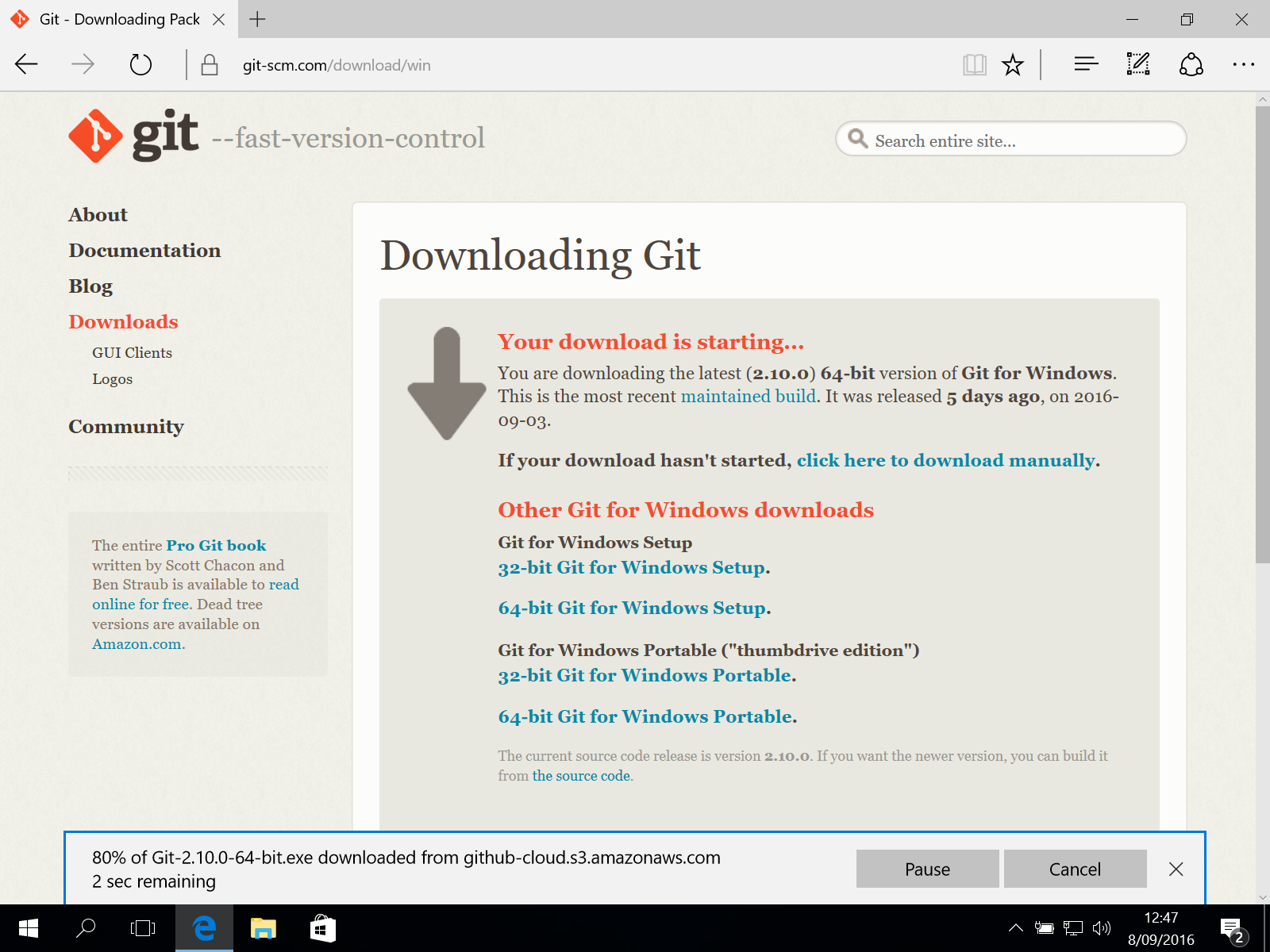The height and width of the screenshot is (952, 1270).
Task: Click the scrollbar down arrow
Action: [1262, 897]
